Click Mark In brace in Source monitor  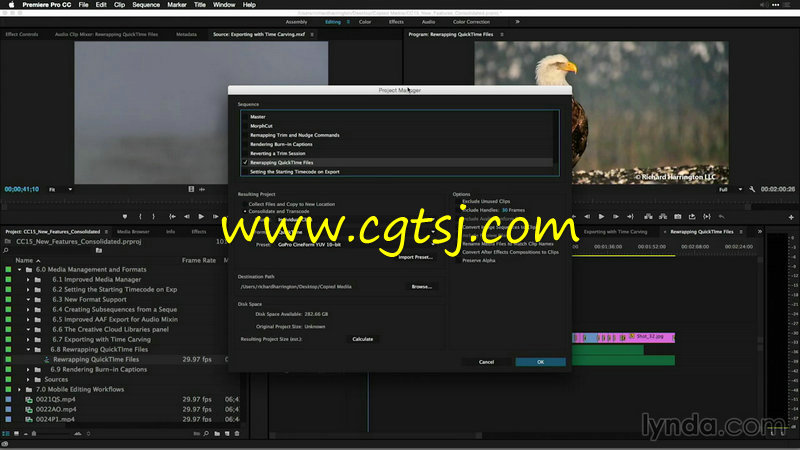140,217
